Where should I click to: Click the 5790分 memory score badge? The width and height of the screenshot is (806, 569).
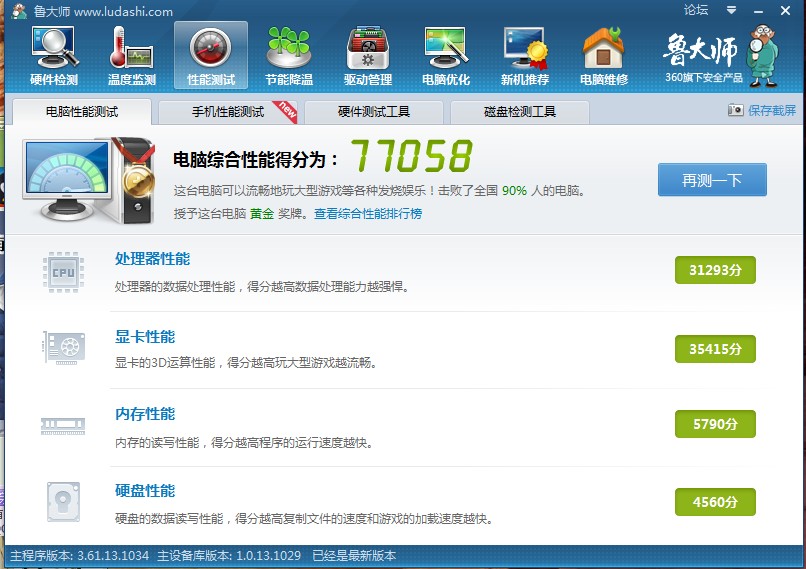[x=715, y=424]
